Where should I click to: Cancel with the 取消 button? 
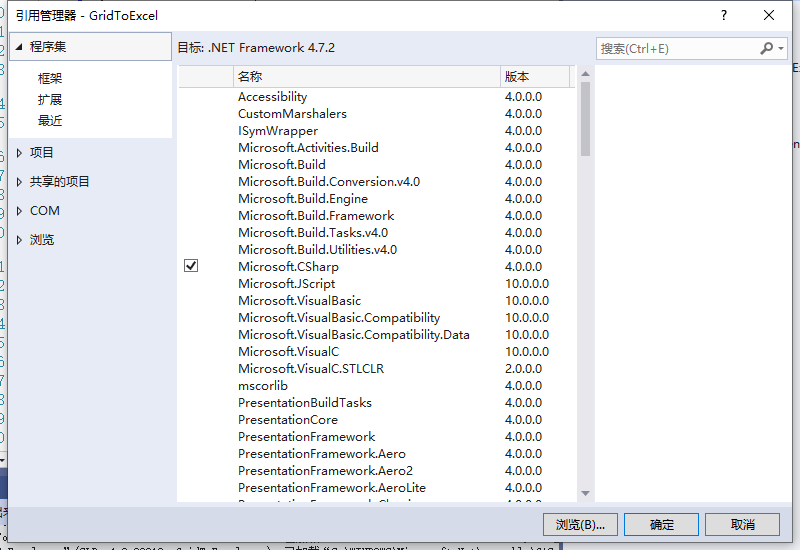pos(742,524)
